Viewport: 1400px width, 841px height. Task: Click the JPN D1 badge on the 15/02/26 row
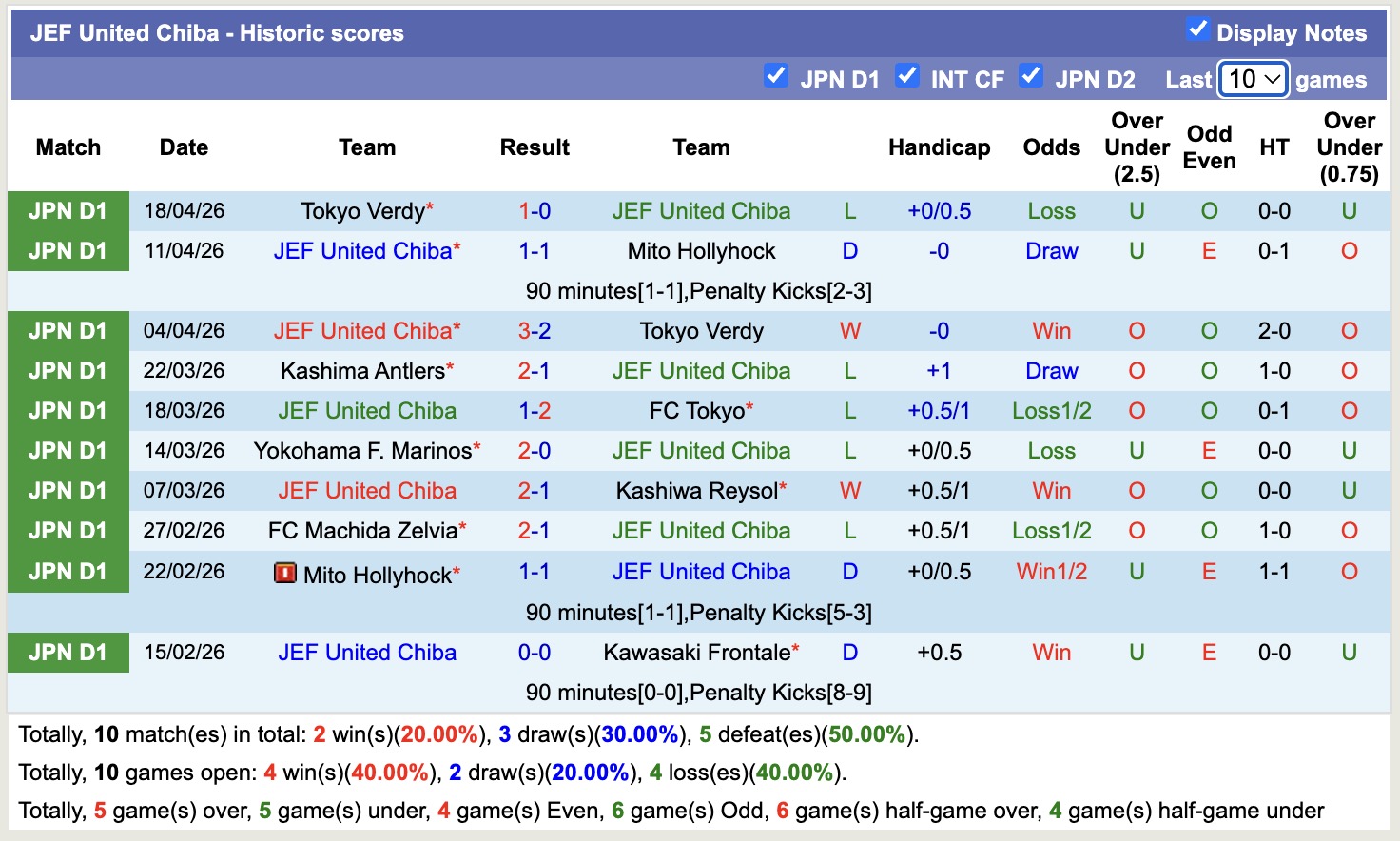pos(68,652)
